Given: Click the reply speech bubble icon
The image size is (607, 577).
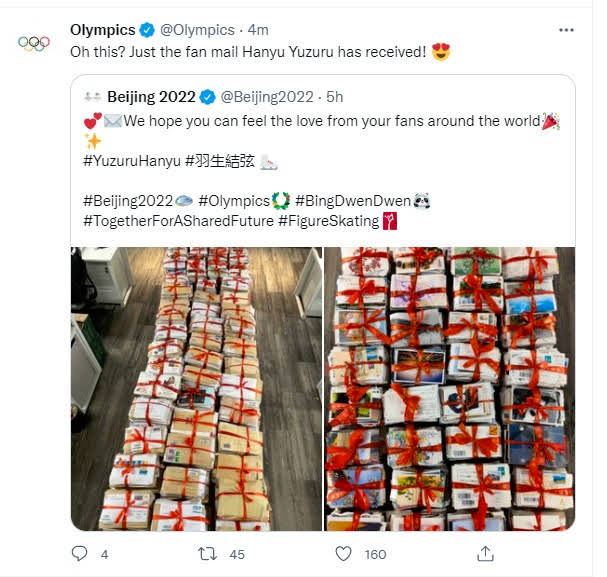Looking at the screenshot, I should 80,553.
